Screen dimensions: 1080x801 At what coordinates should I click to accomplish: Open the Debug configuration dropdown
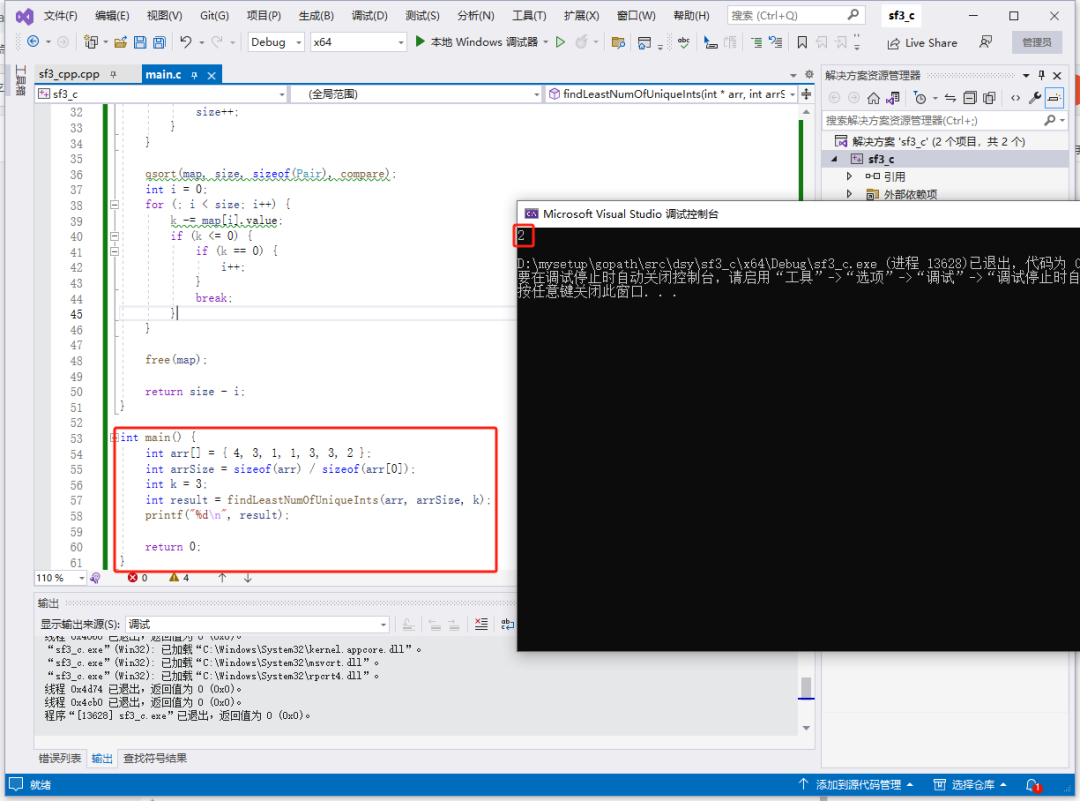275,42
